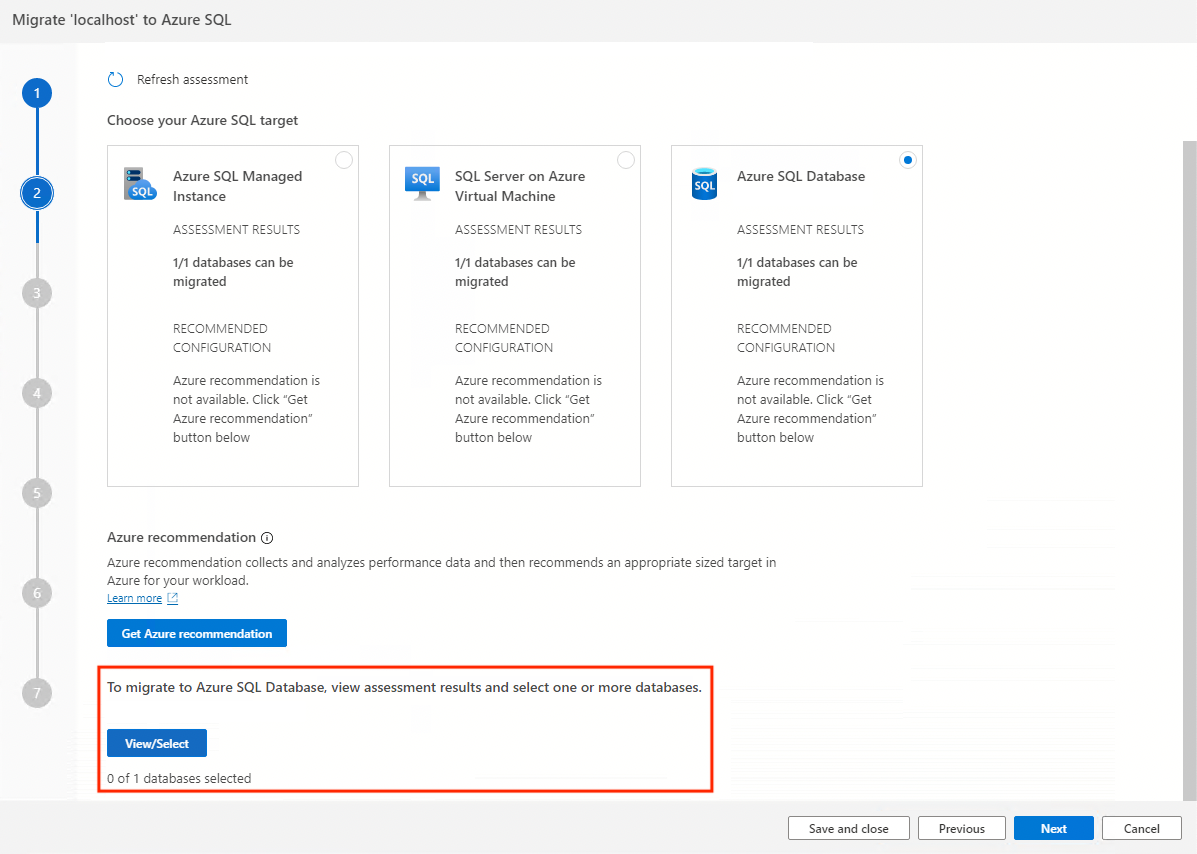This screenshot has height=854, width=1197.
Task: Go back with the Previous button
Action: click(x=962, y=829)
